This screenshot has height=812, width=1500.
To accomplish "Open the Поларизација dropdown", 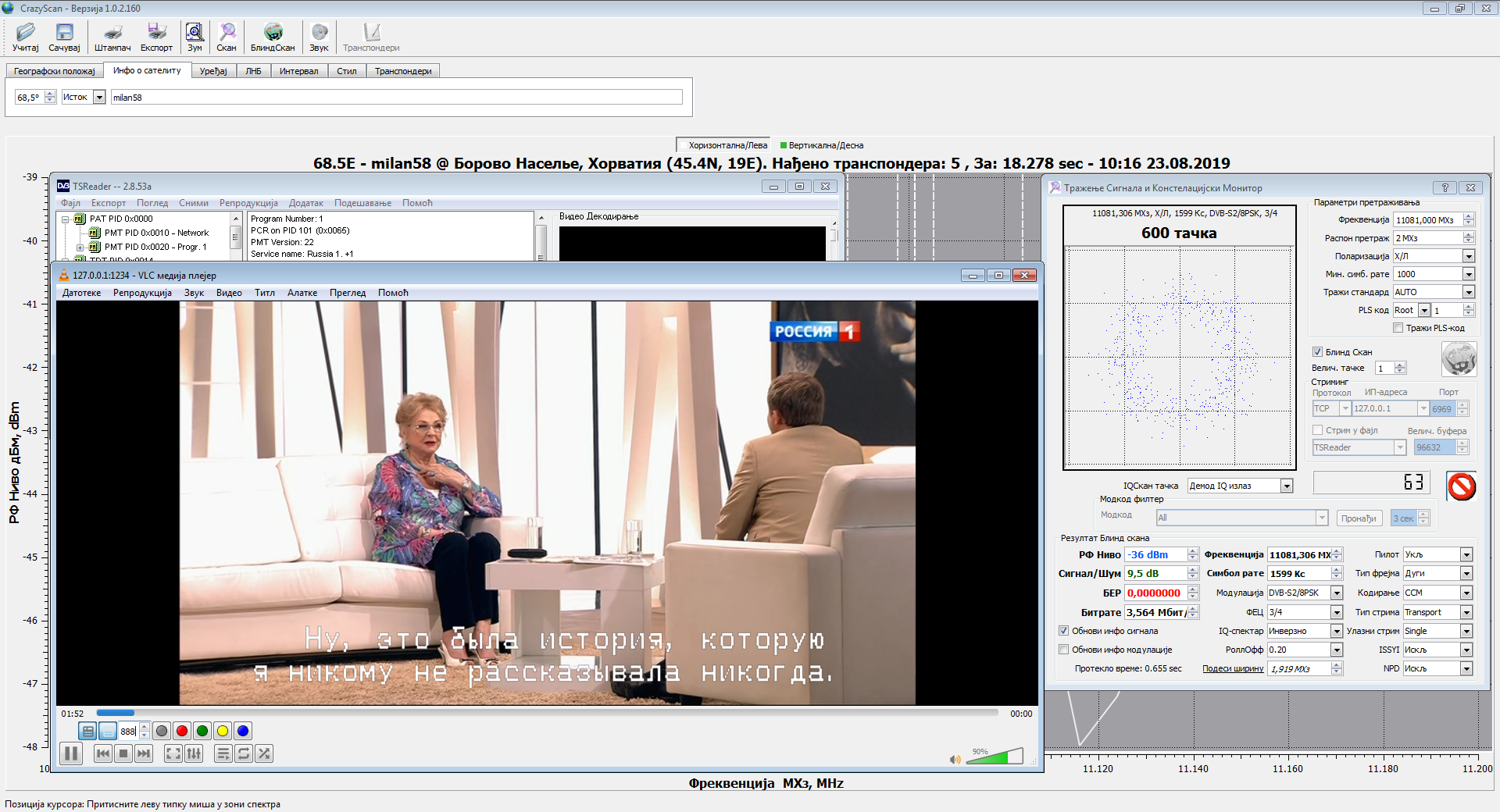I will 1469,256.
